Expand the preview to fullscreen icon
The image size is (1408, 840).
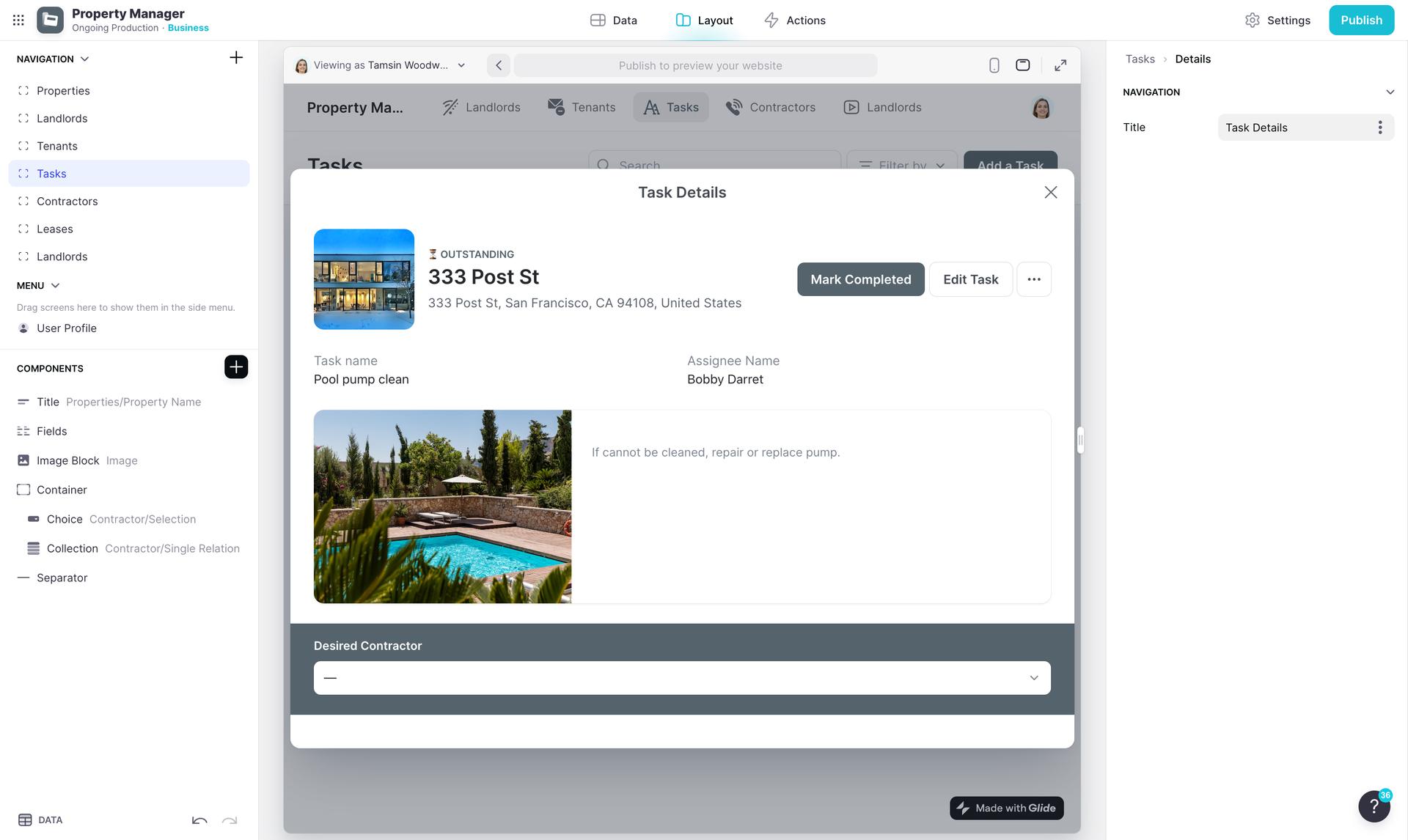coord(1060,65)
